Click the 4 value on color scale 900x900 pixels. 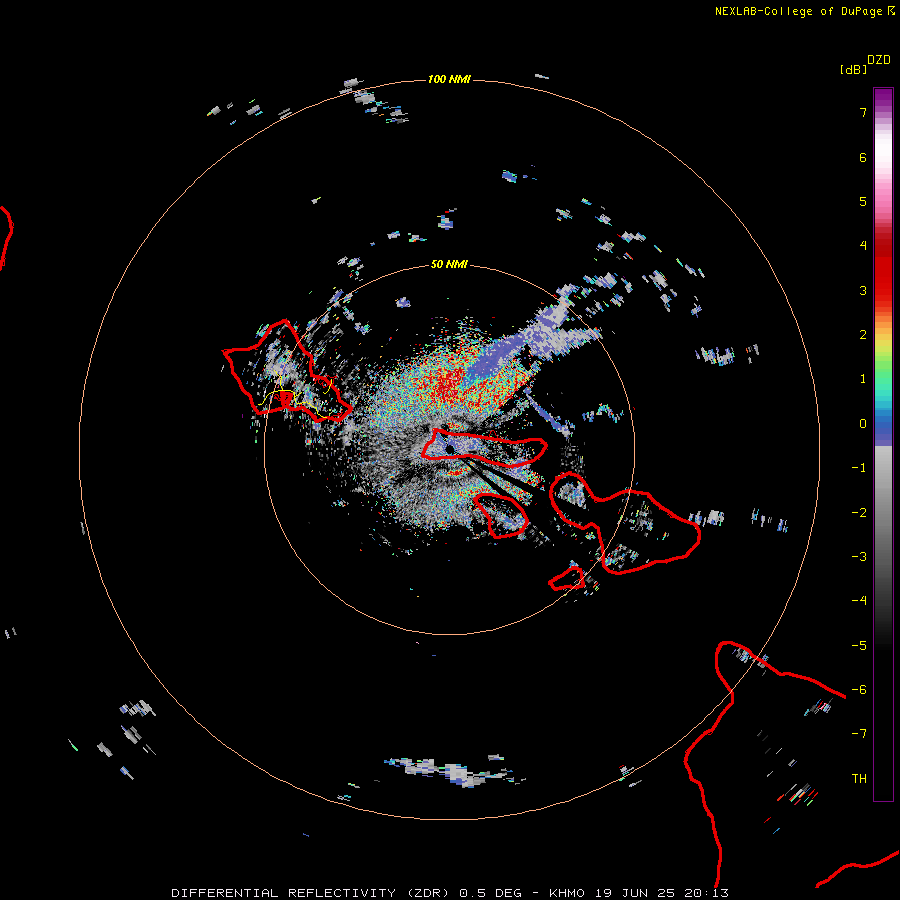(863, 246)
